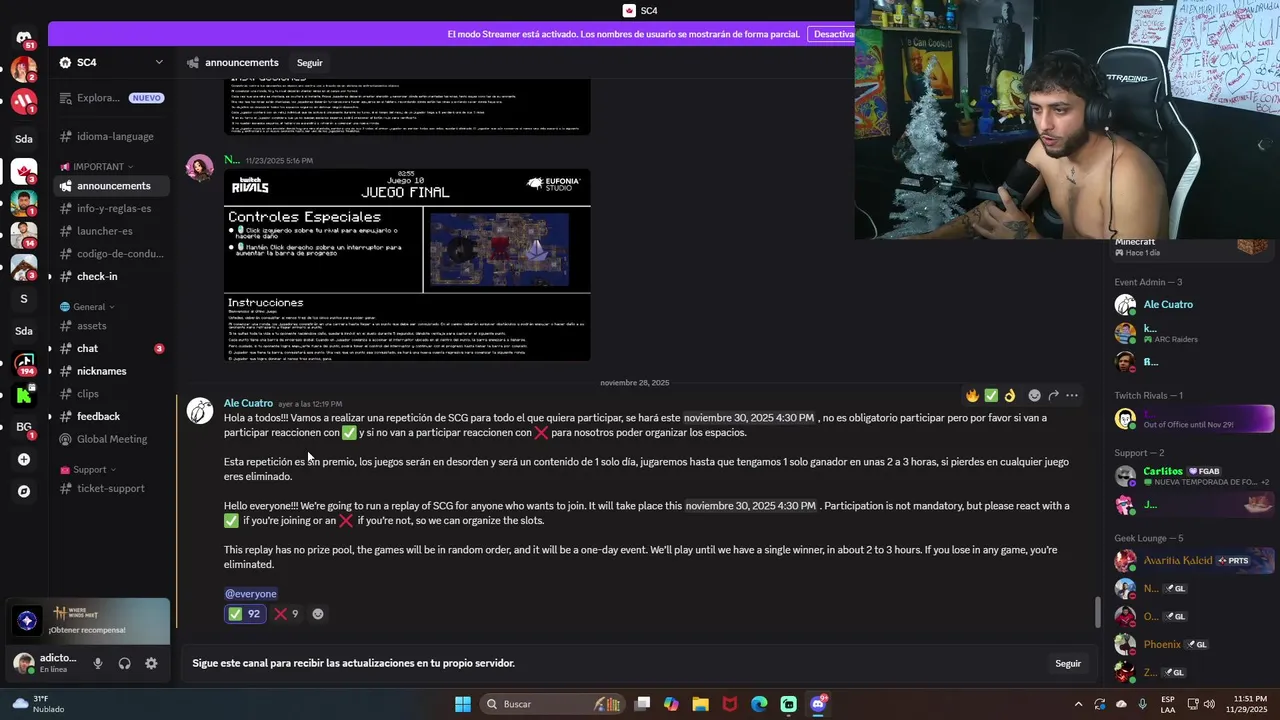Click the message list scrollbar thumb

tap(1098, 612)
